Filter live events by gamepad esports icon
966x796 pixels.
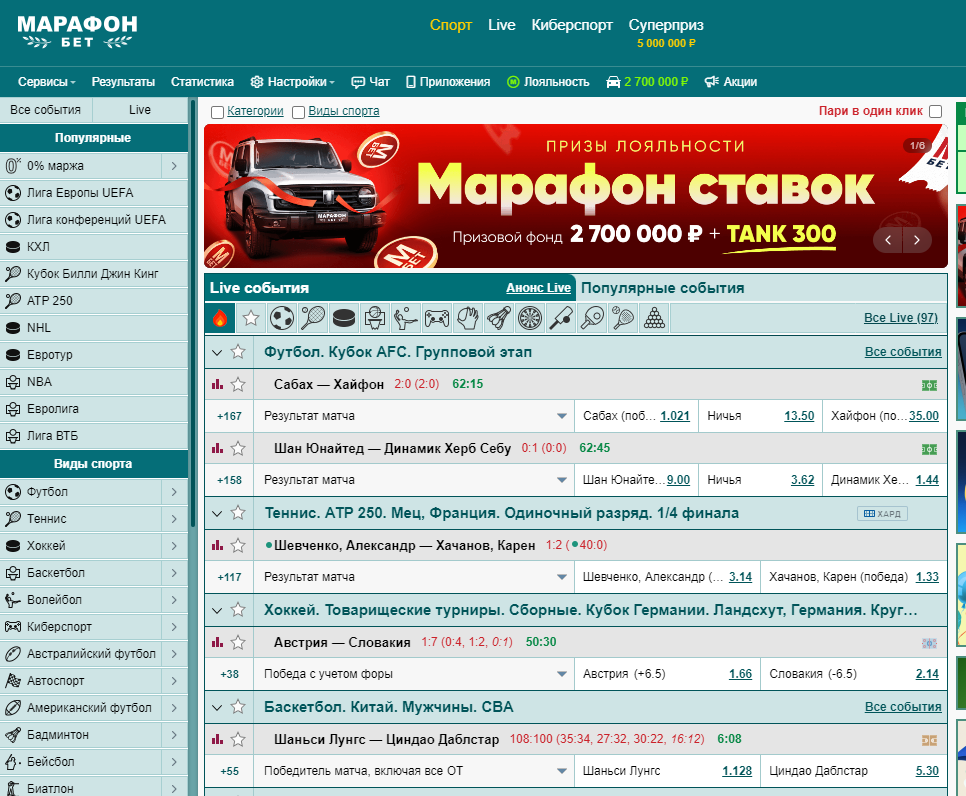coord(437,318)
